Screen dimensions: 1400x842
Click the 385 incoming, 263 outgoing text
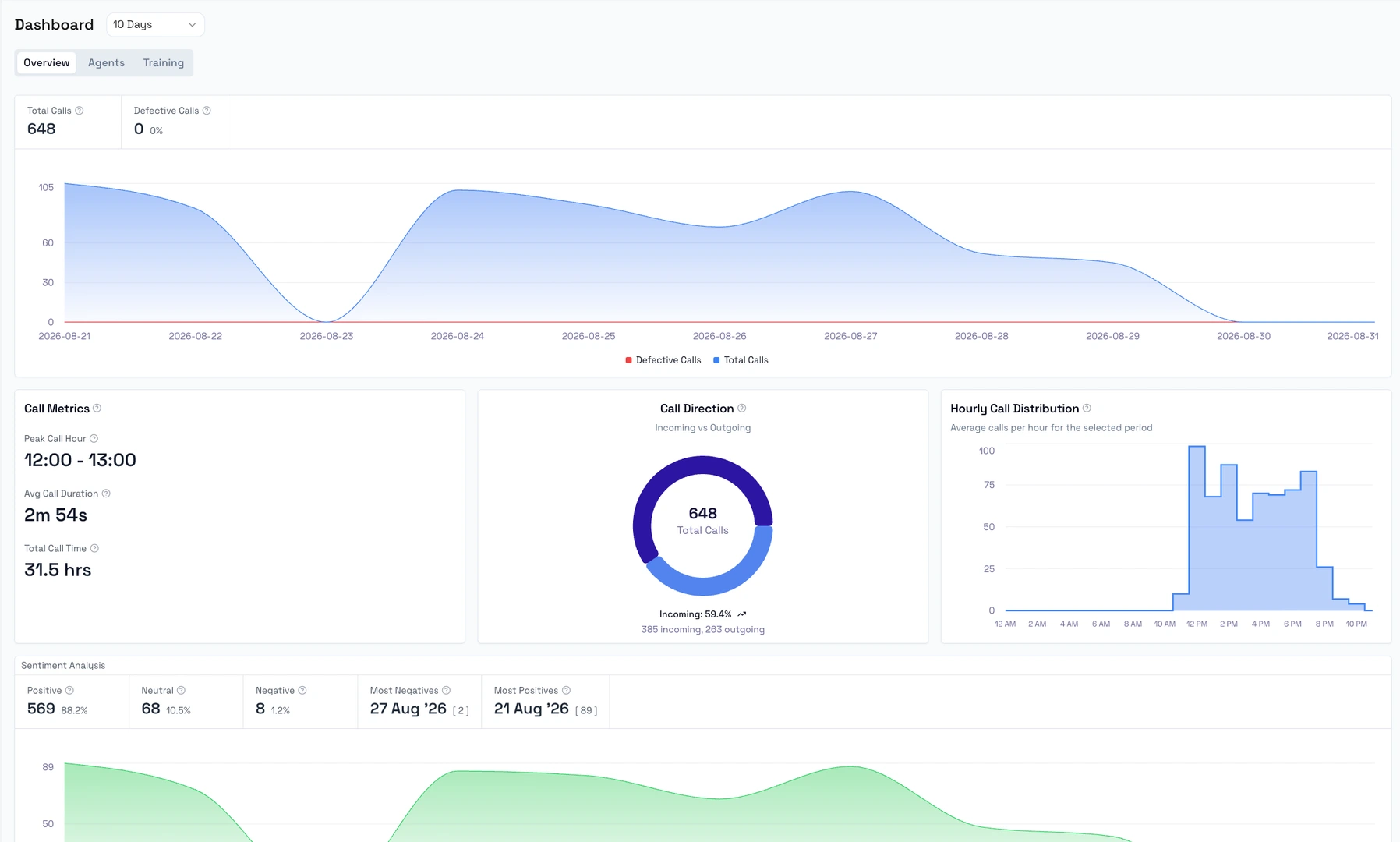(x=703, y=630)
